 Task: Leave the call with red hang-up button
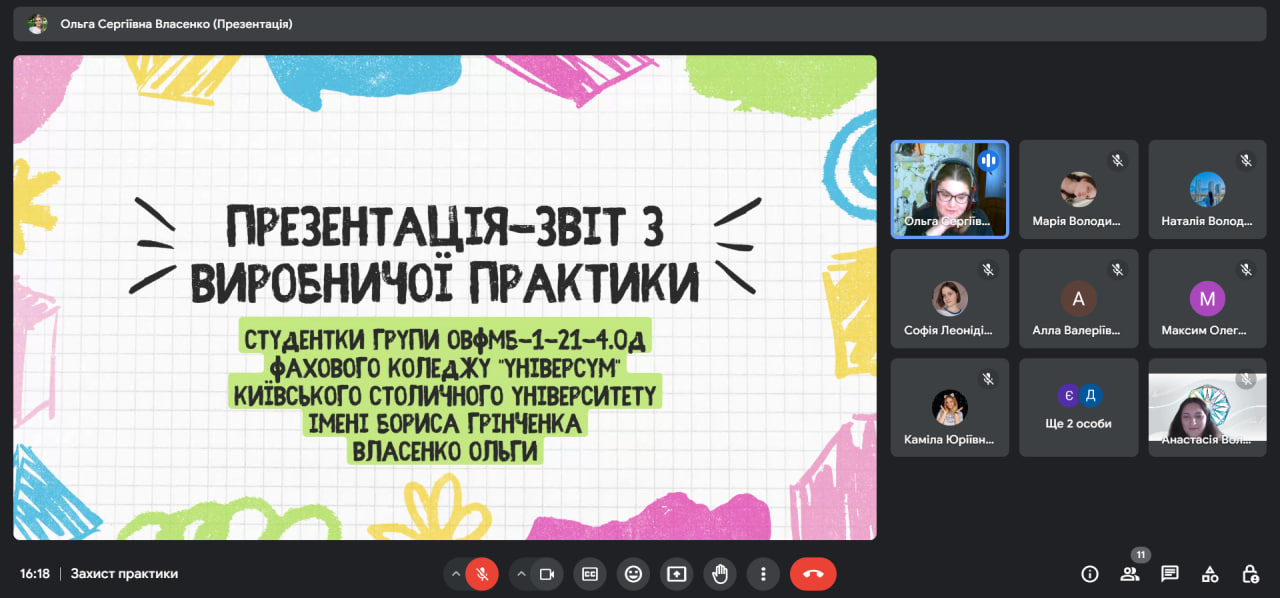(813, 574)
